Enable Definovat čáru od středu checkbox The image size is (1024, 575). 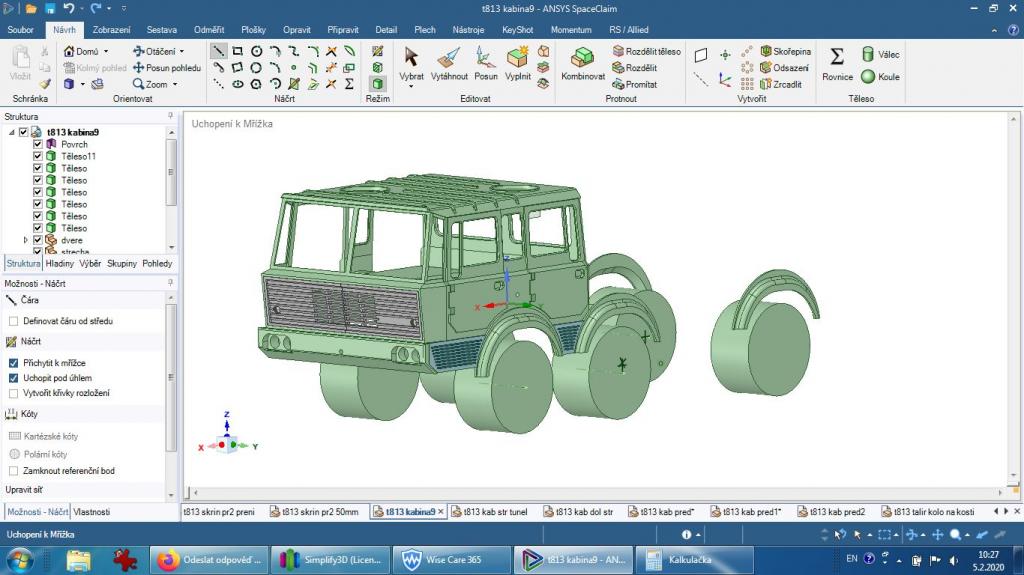click(x=14, y=321)
